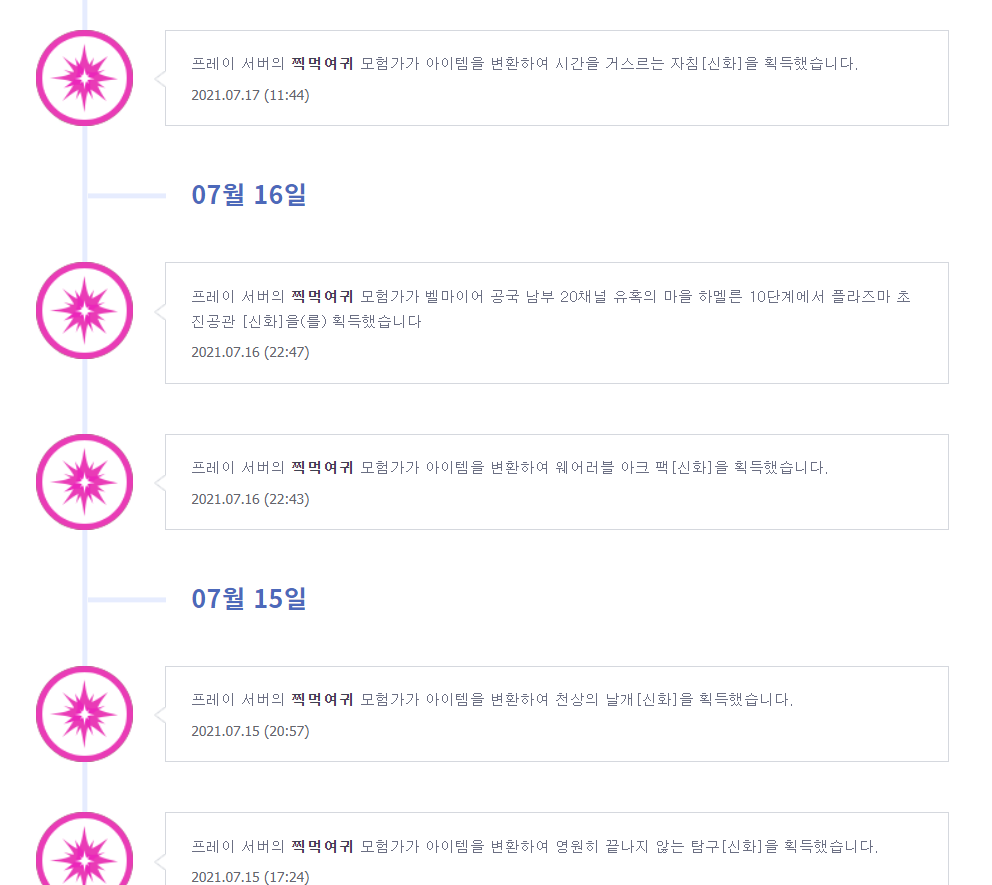The image size is (992, 885).
Task: Open 찍먹여귀 link in 천상의 날개 entry
Action: (322, 700)
